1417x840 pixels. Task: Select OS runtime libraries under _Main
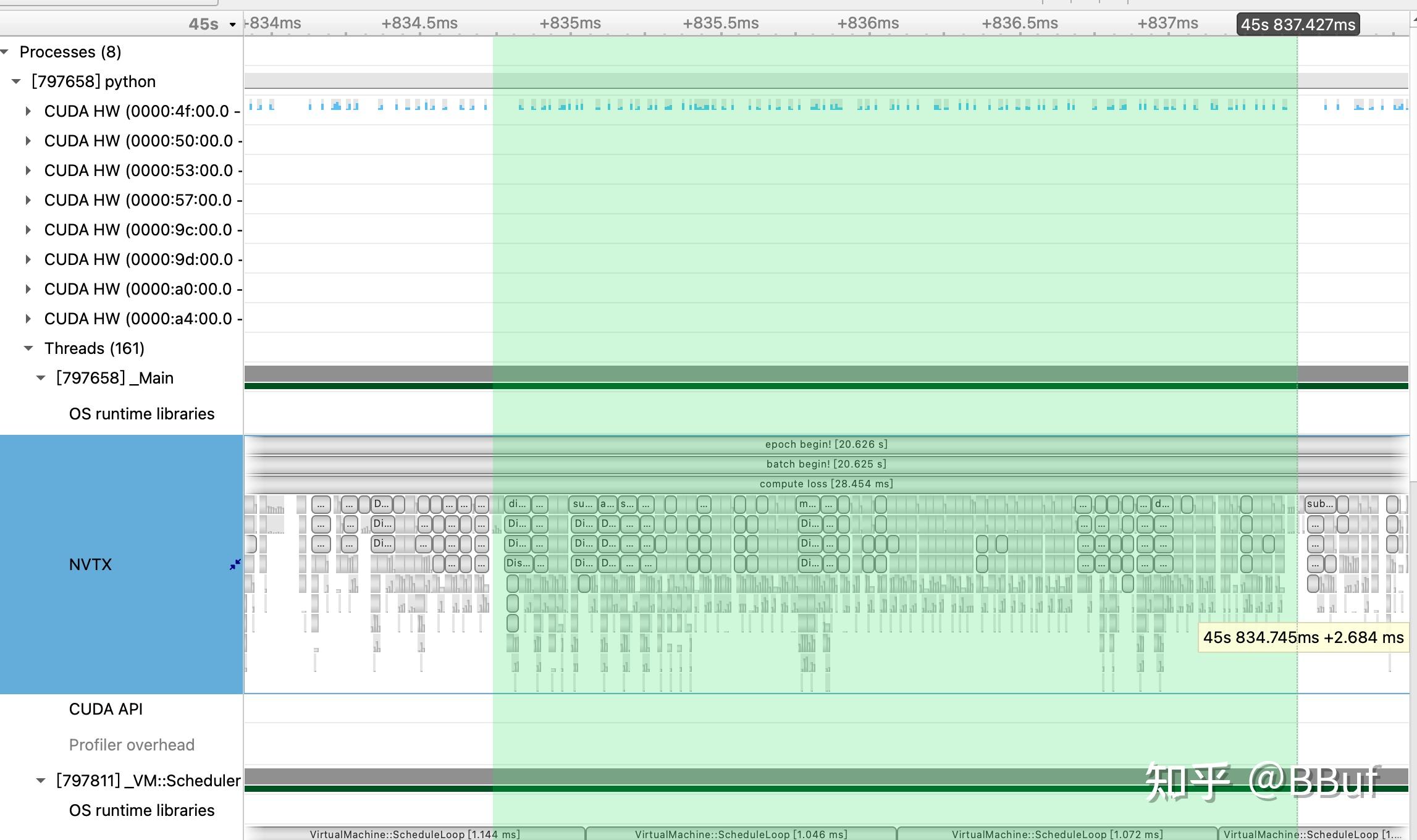click(141, 414)
